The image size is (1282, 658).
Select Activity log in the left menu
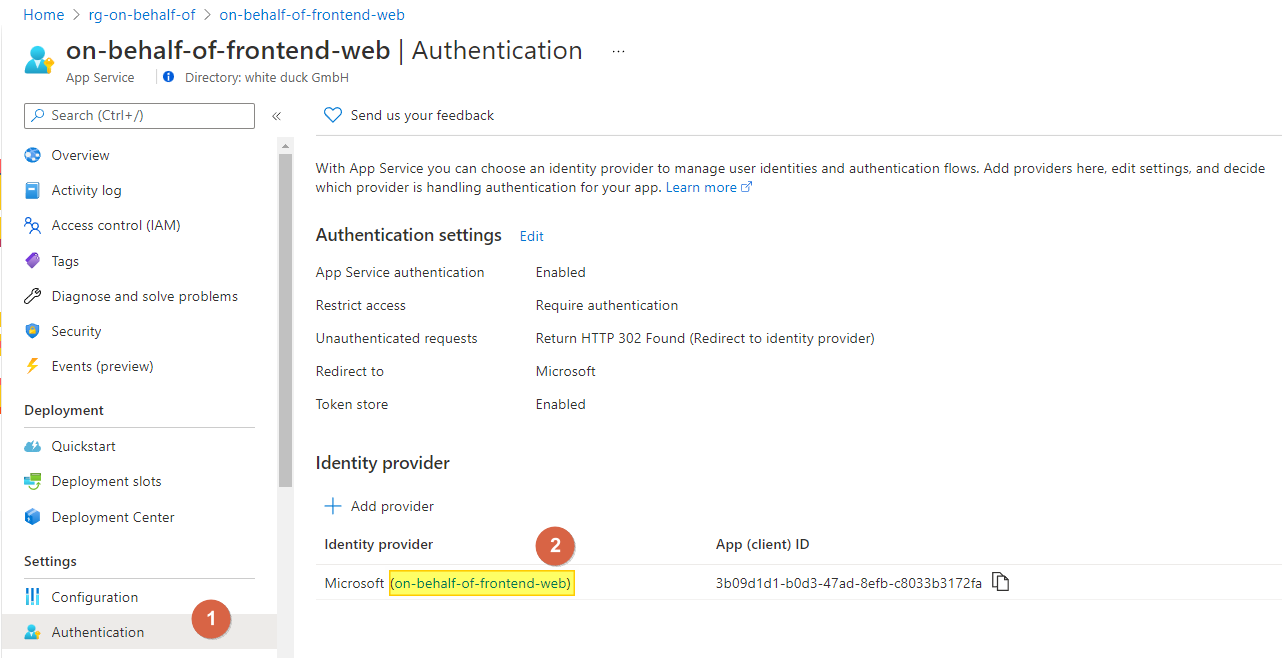86,190
